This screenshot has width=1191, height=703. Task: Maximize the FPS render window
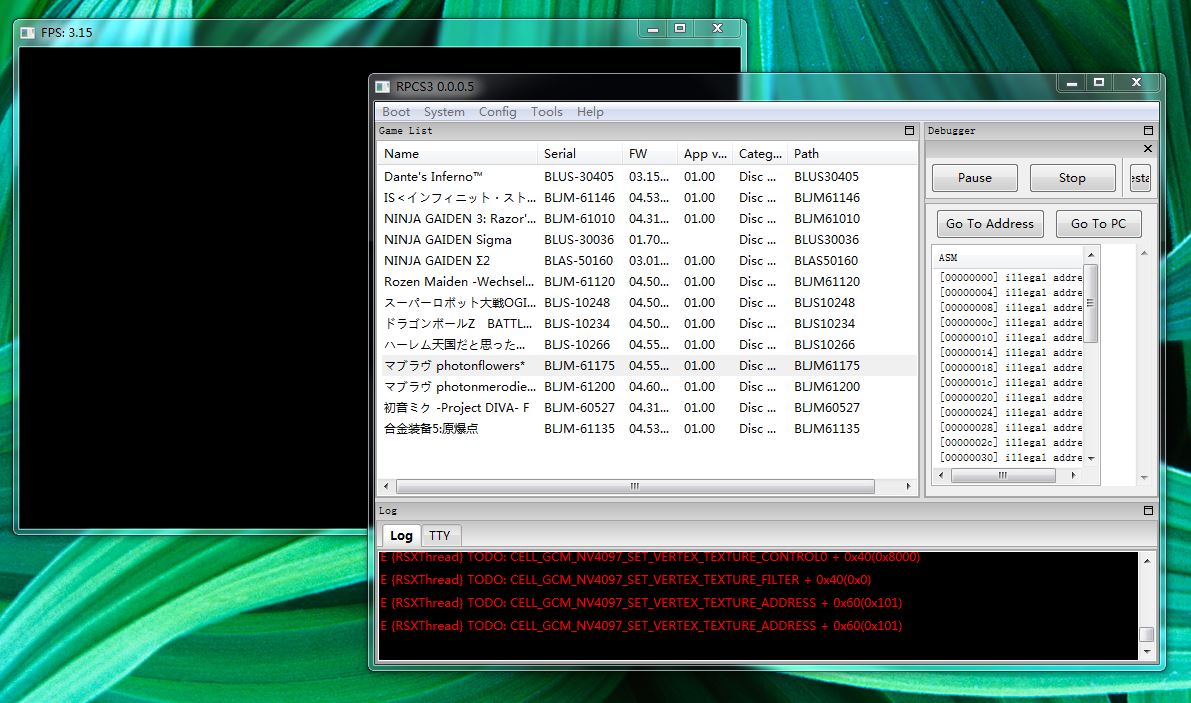680,28
